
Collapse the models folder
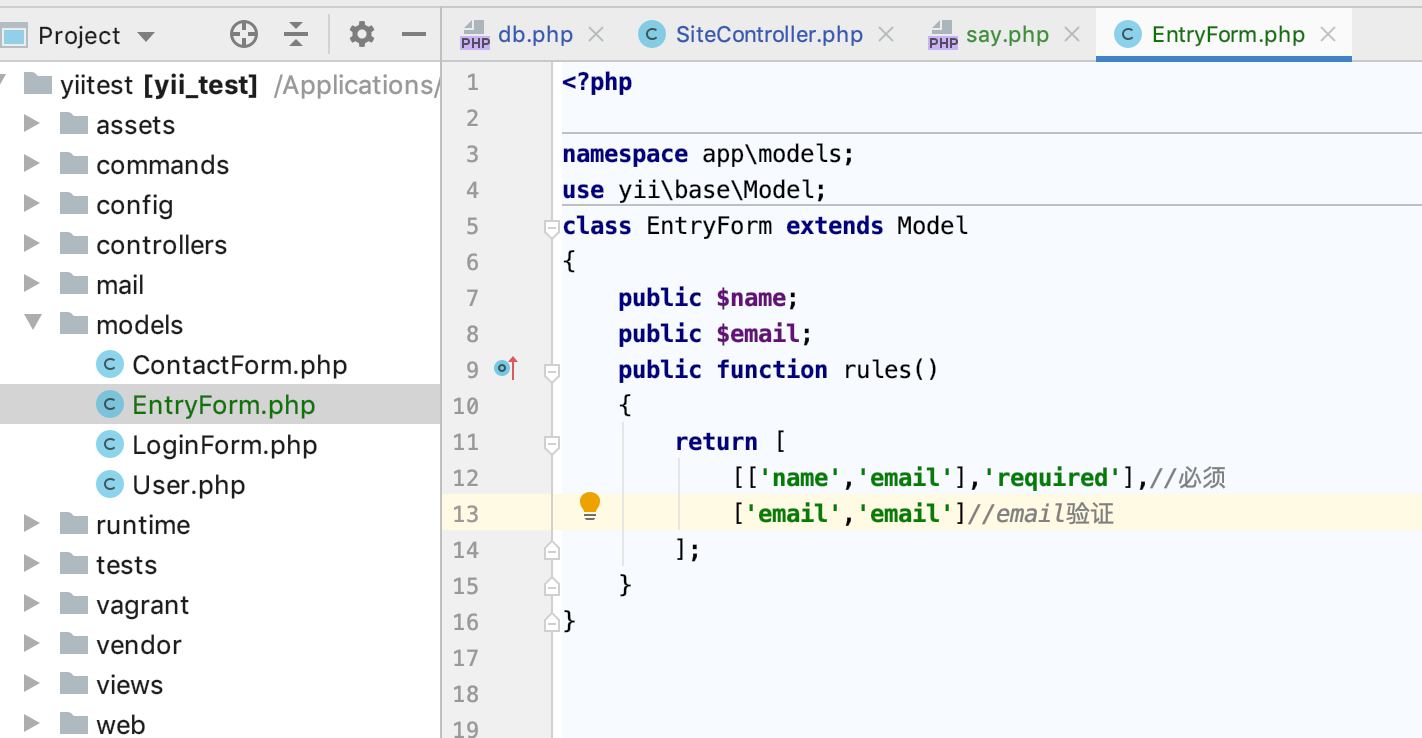pos(33,324)
